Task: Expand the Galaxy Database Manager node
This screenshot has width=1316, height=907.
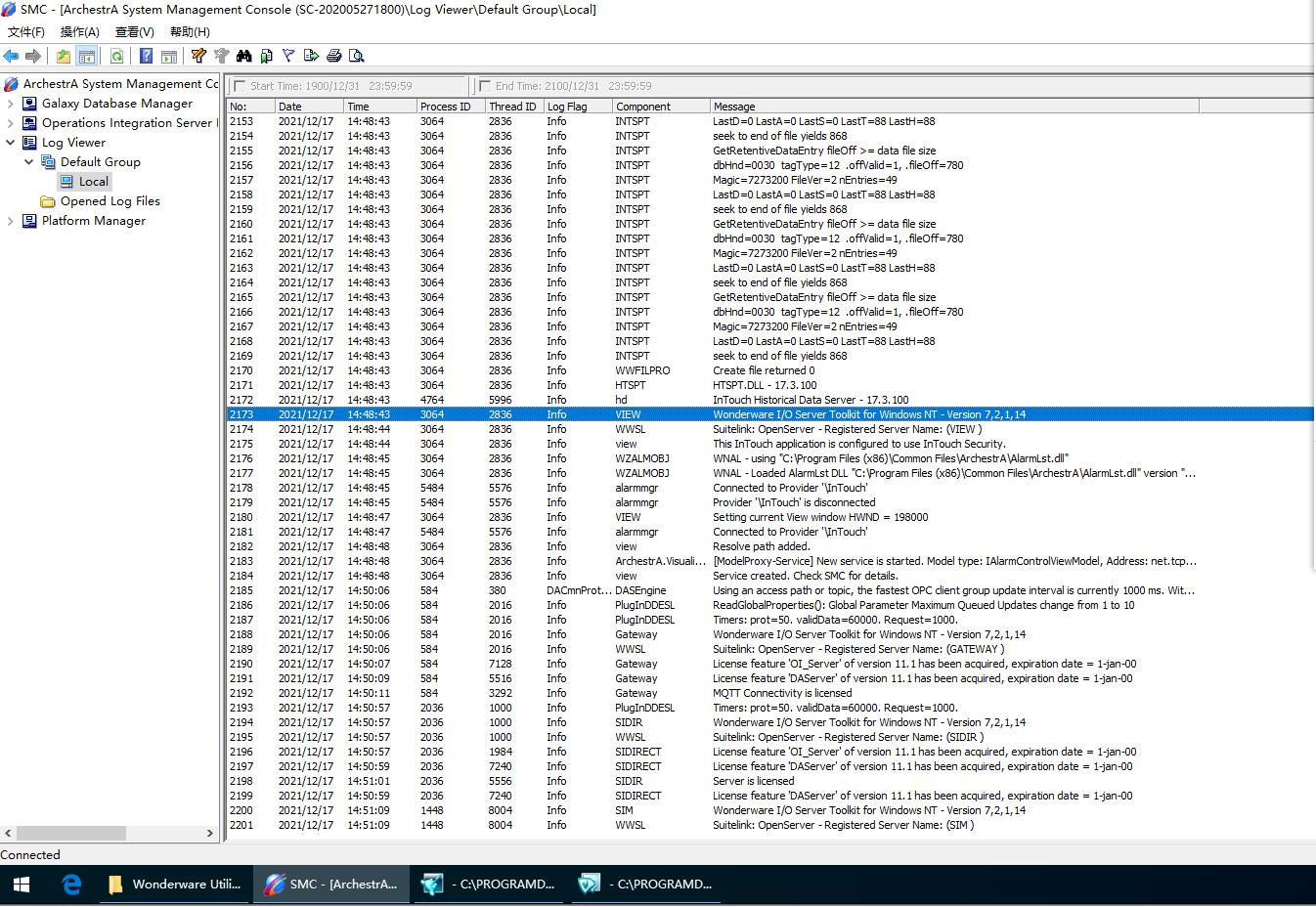Action: tap(10, 104)
